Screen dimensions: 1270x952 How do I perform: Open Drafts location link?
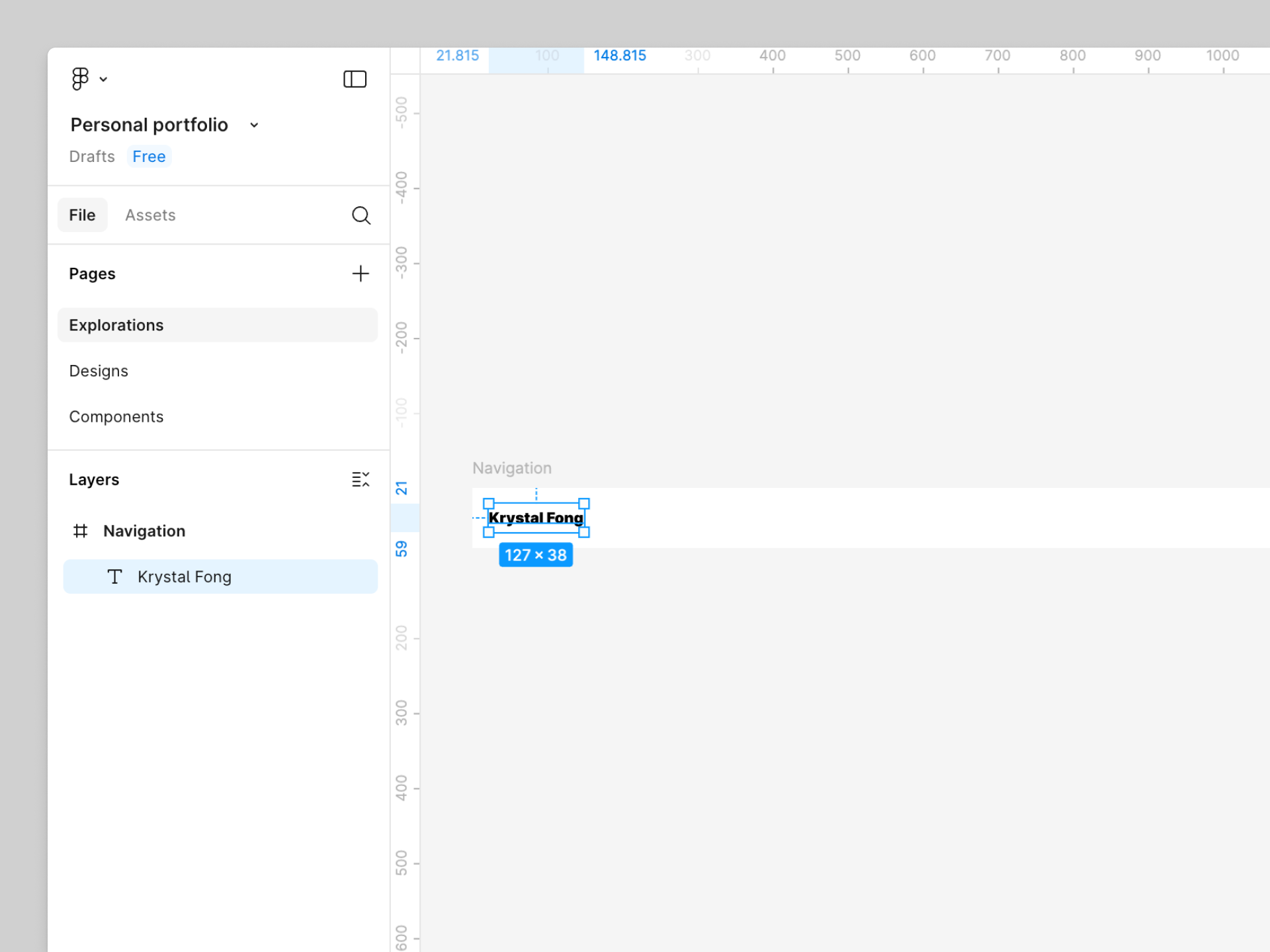[x=92, y=157]
